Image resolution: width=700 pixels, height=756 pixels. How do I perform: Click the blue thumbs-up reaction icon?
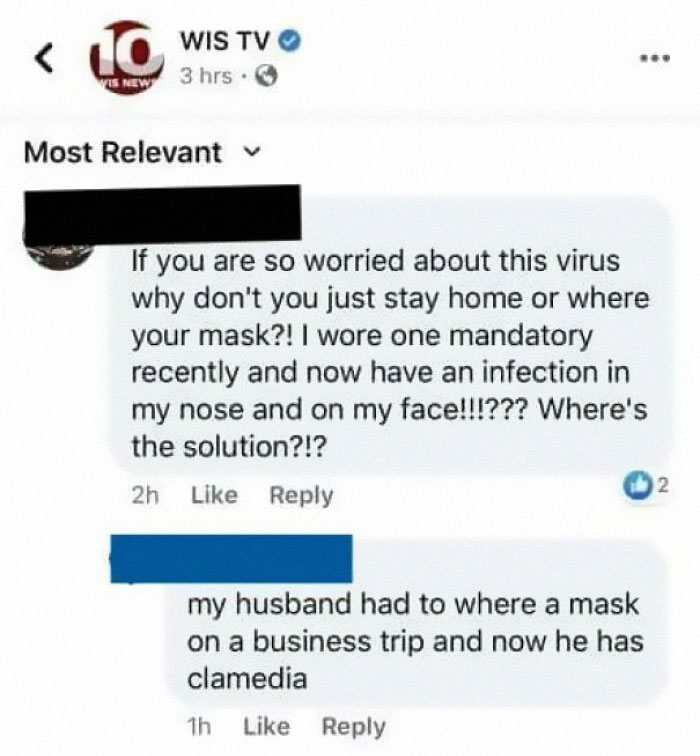point(637,486)
